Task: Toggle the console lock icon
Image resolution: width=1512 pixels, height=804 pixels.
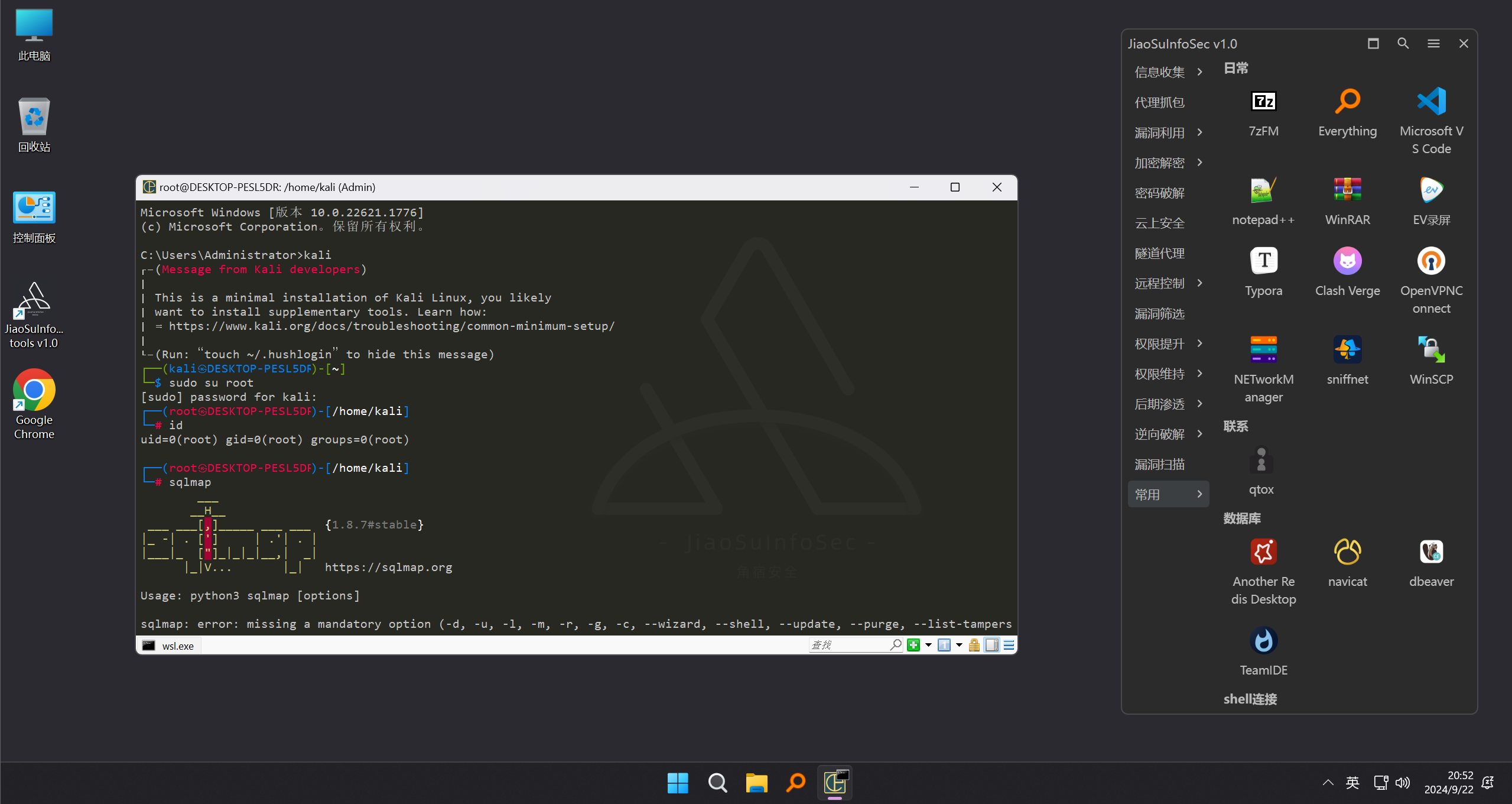Action: pyautogui.click(x=974, y=645)
